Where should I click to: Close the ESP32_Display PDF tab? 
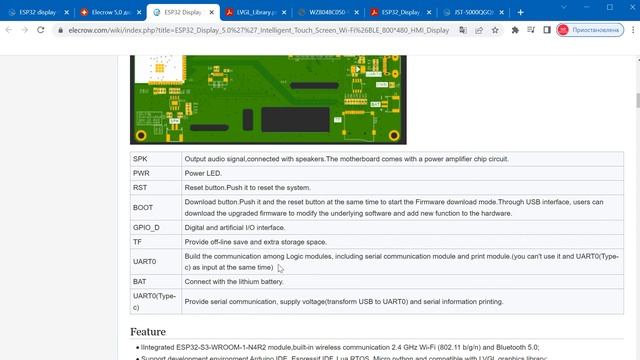click(x=429, y=12)
